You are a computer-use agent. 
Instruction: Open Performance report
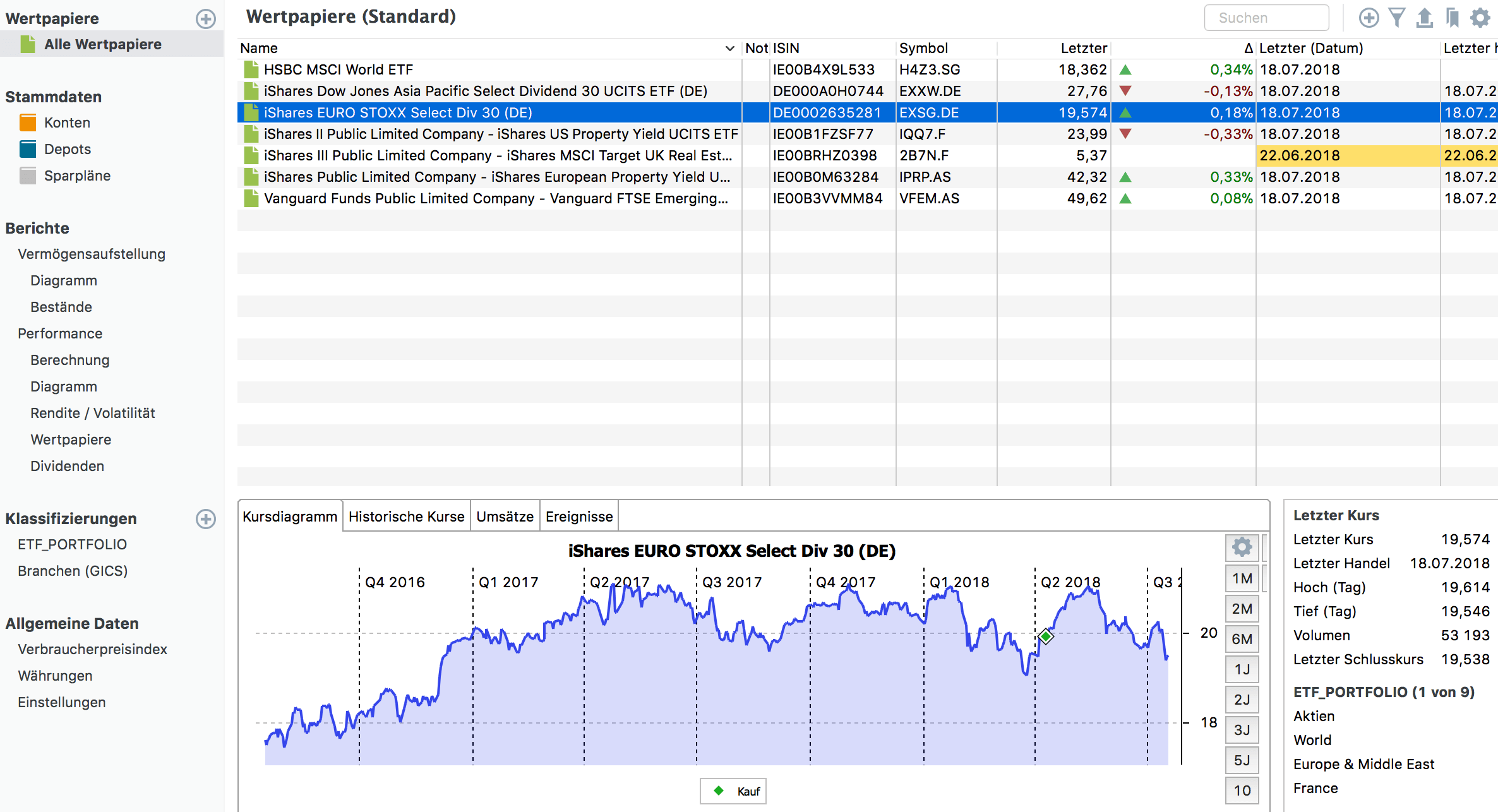(x=60, y=333)
